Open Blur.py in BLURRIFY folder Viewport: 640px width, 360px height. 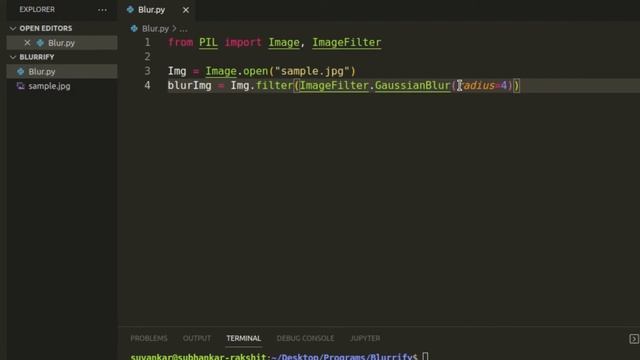pos(62,71)
